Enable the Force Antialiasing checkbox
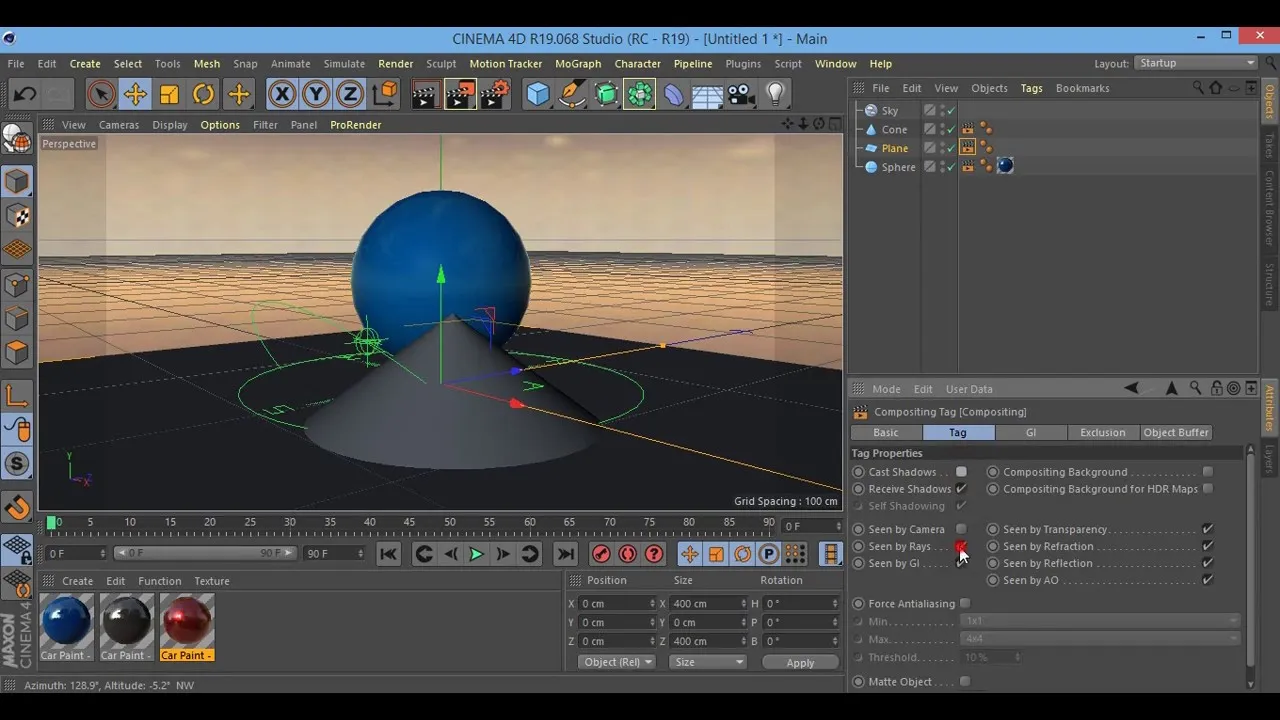The height and width of the screenshot is (720, 1280). (965, 603)
